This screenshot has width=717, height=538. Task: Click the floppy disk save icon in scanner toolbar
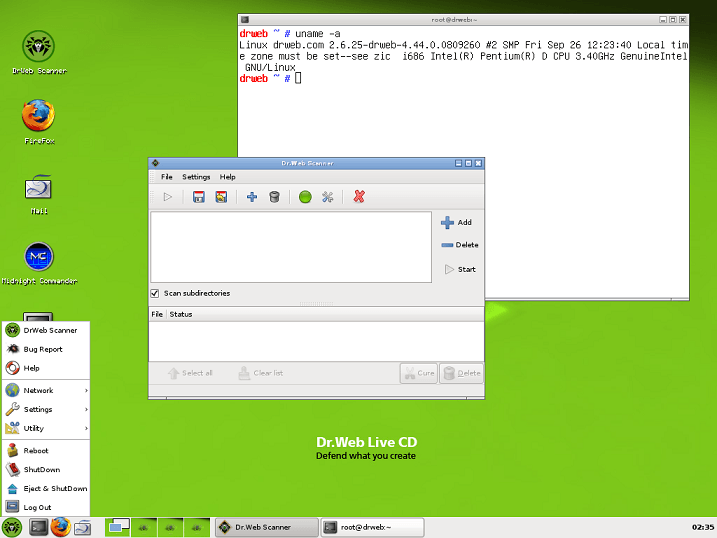[x=198, y=197]
